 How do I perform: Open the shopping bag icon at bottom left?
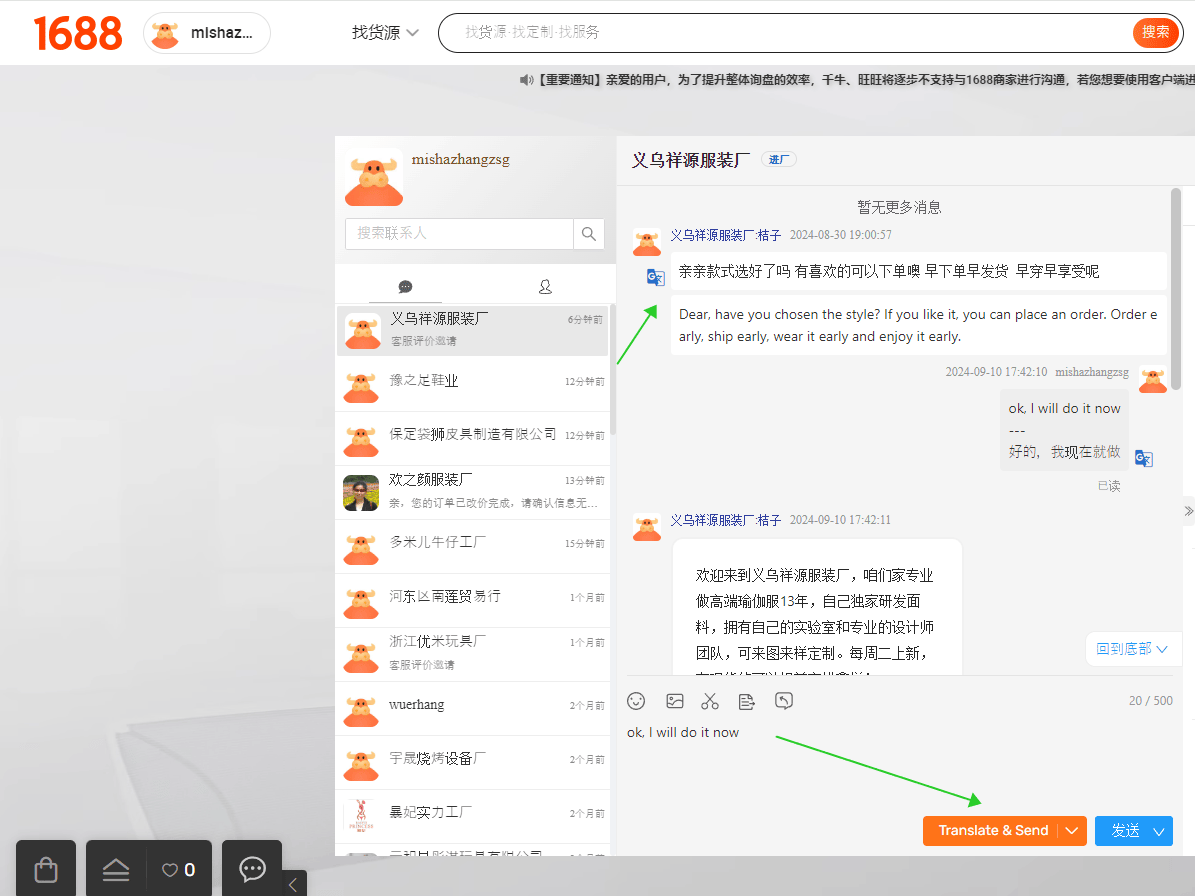point(46,869)
